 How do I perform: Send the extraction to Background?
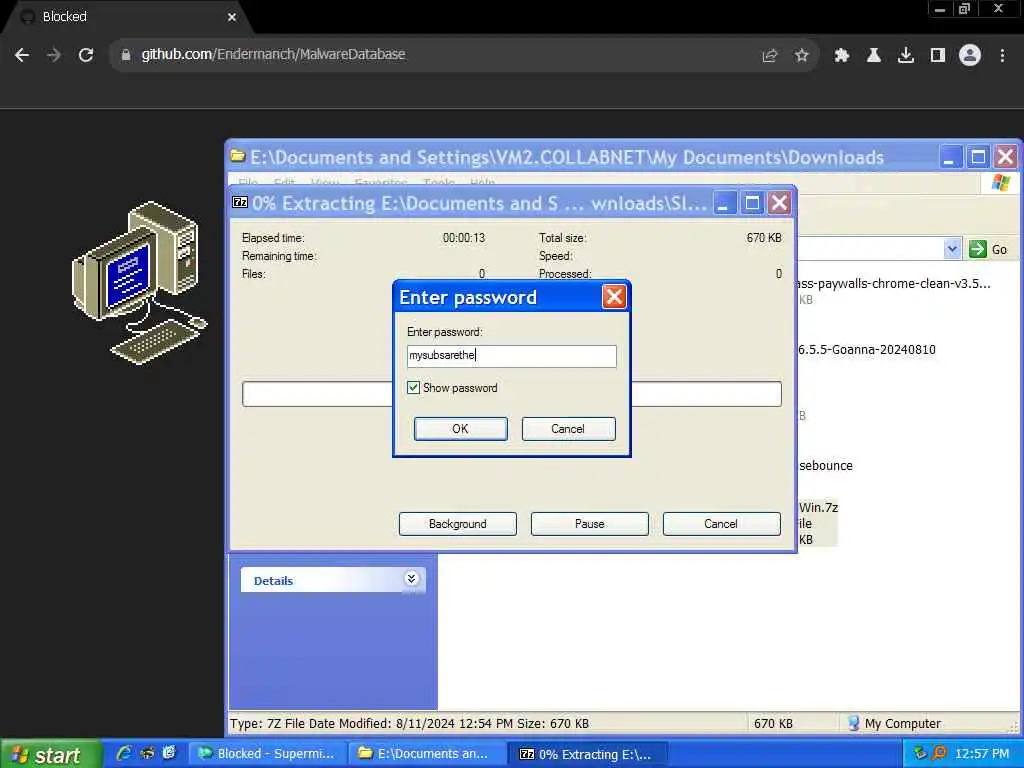pos(458,524)
